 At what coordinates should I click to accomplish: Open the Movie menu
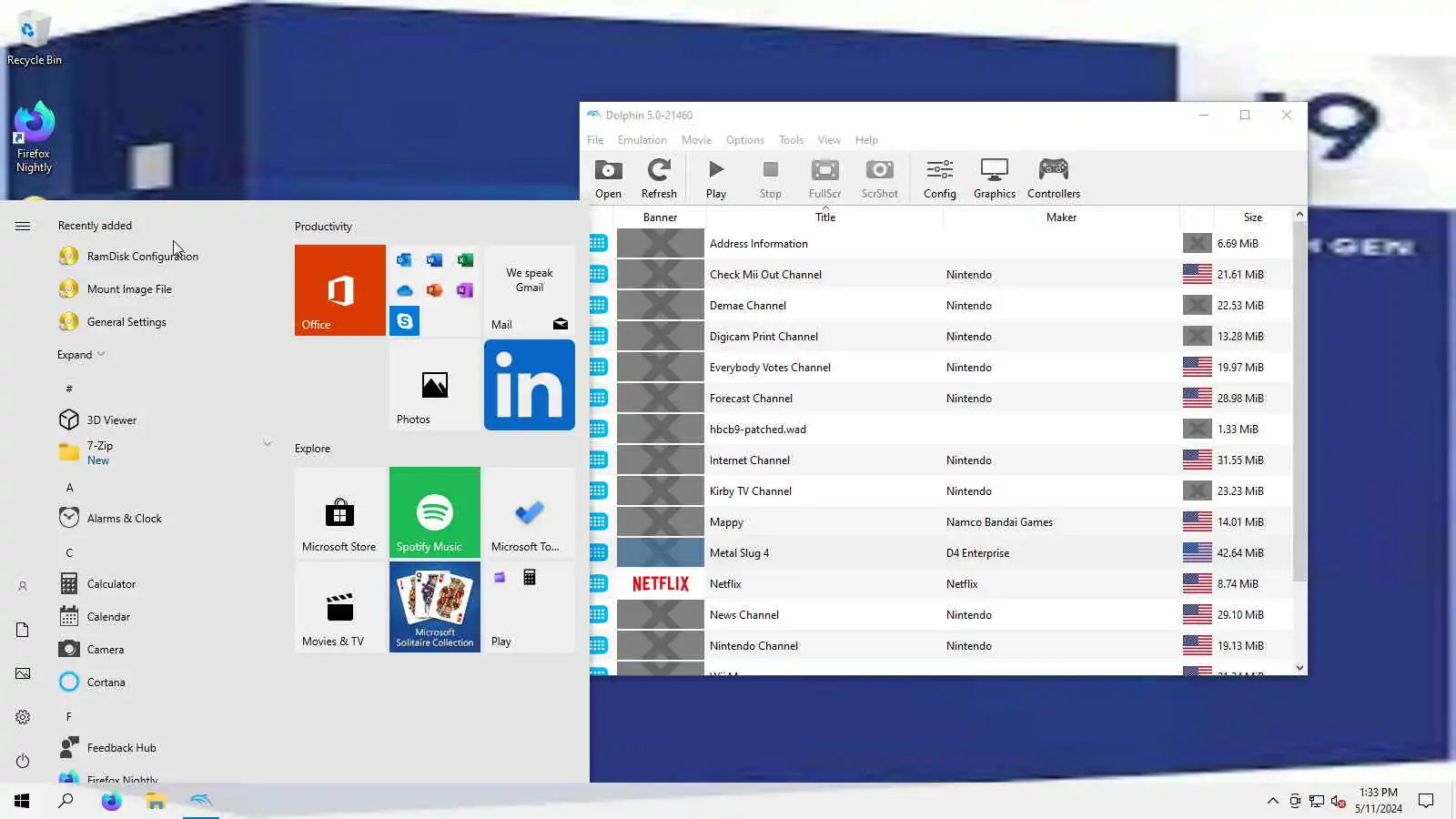696,140
